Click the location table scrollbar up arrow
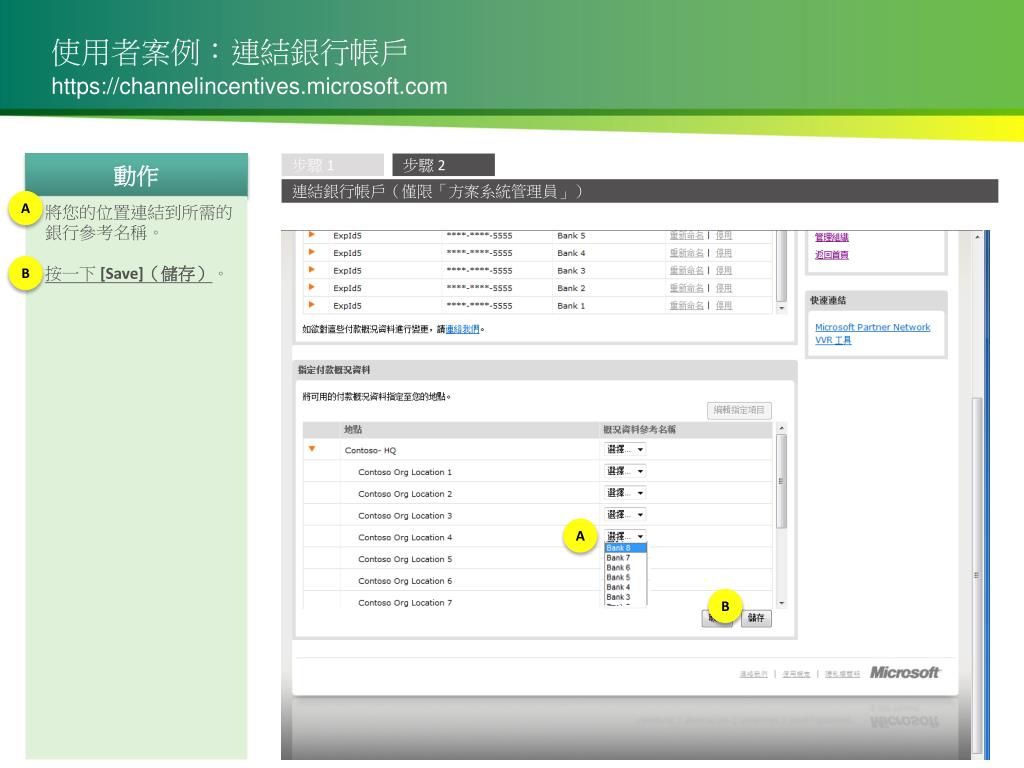The width and height of the screenshot is (1024, 768). tap(781, 428)
